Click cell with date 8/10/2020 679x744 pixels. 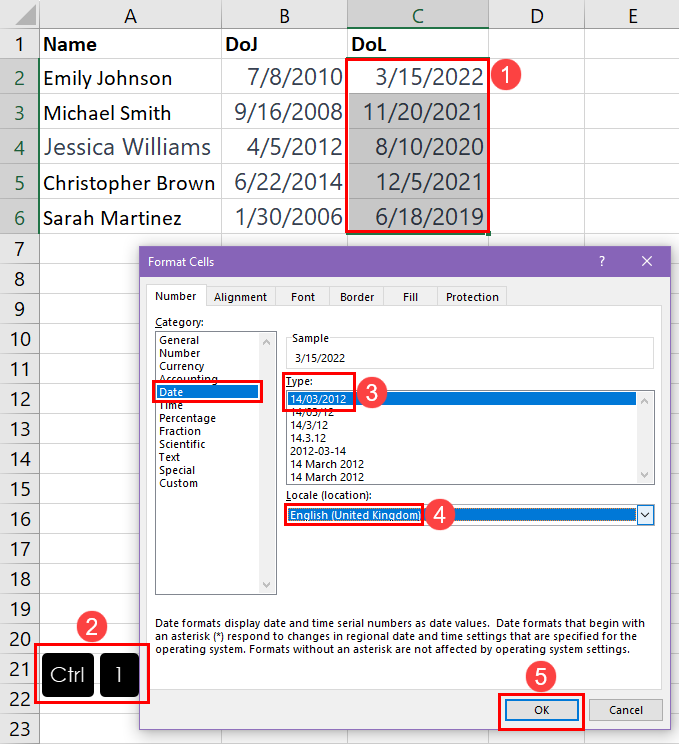418,147
